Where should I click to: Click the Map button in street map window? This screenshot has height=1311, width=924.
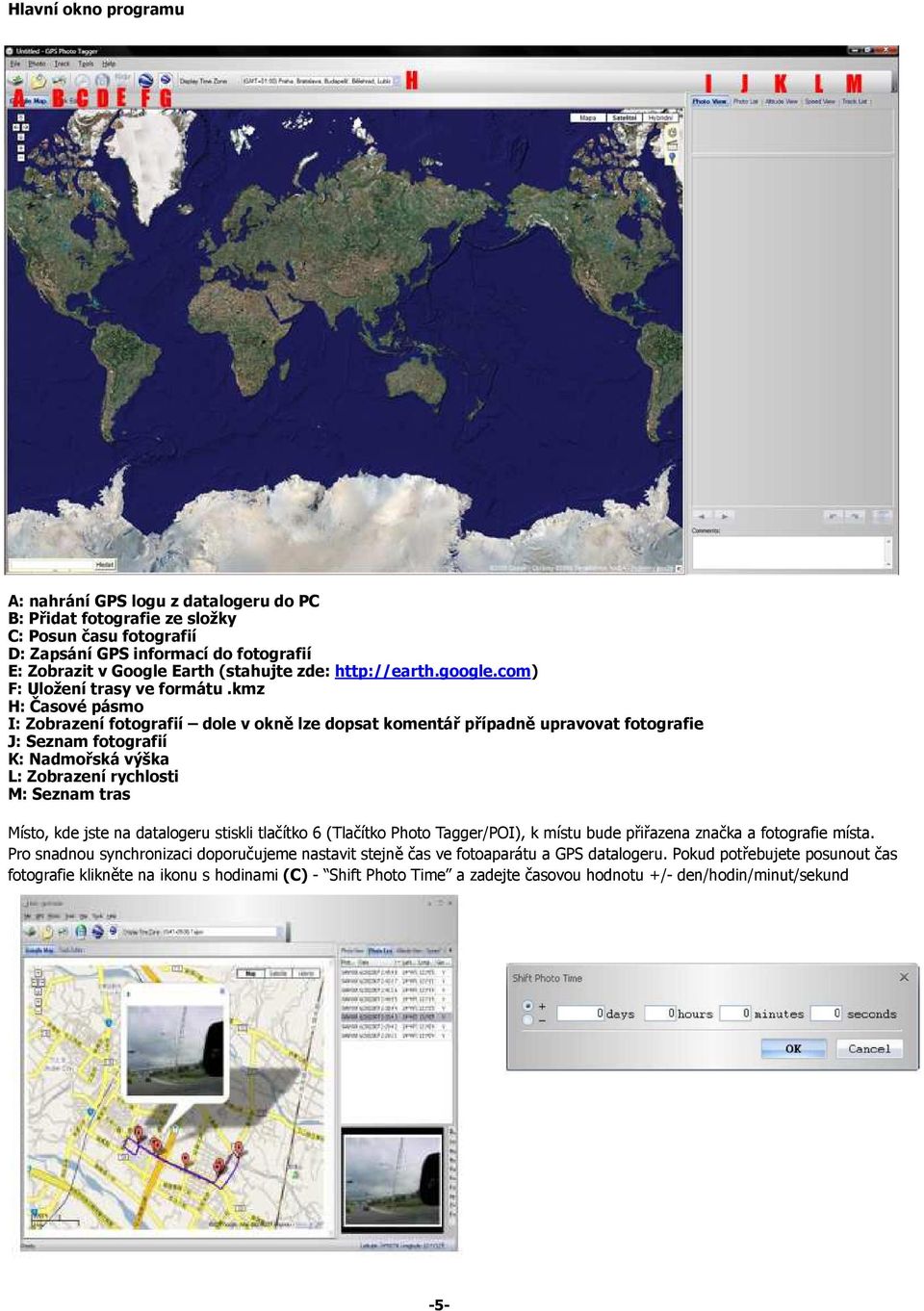pyautogui.click(x=250, y=973)
